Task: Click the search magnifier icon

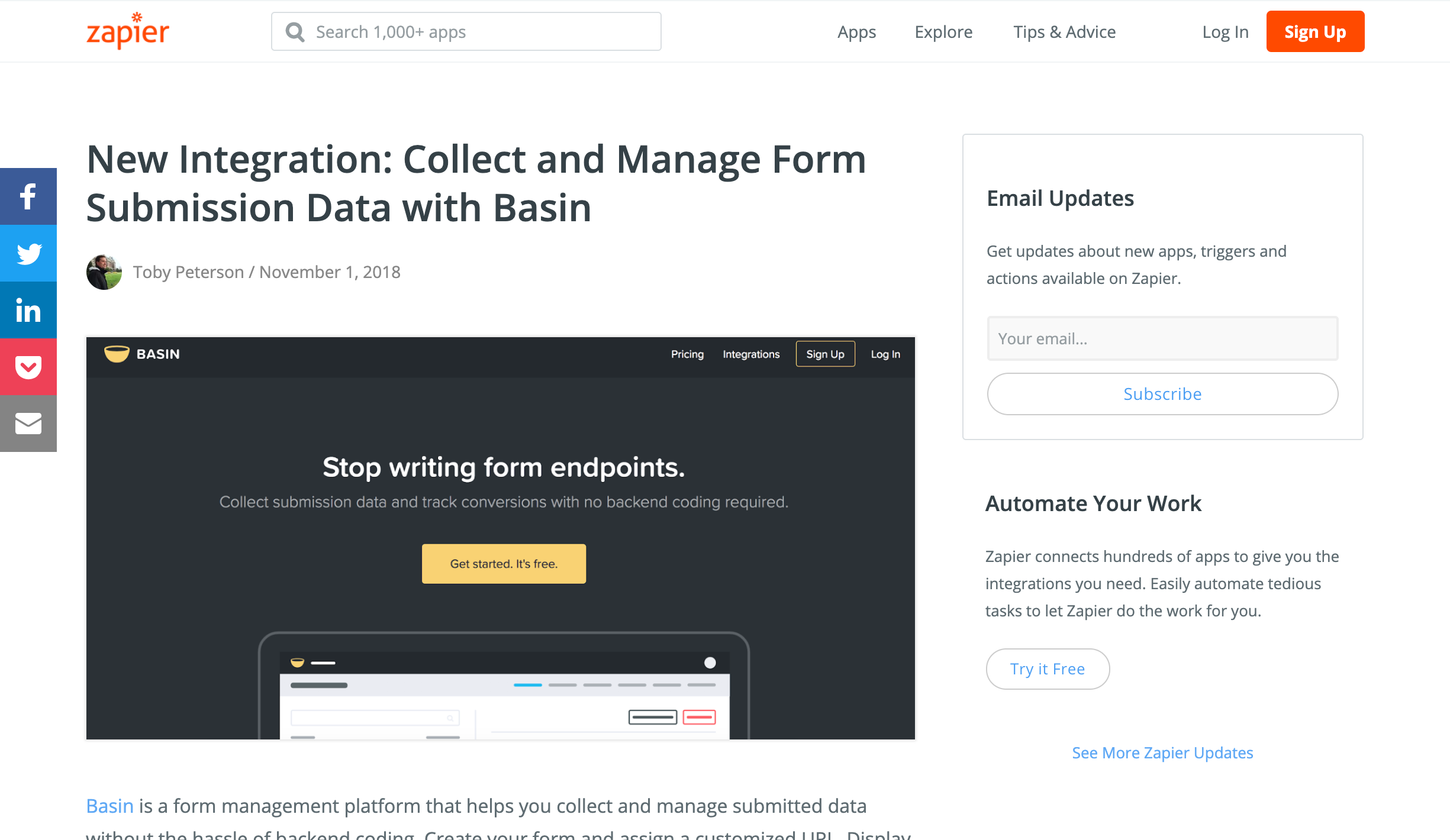Action: 295,32
